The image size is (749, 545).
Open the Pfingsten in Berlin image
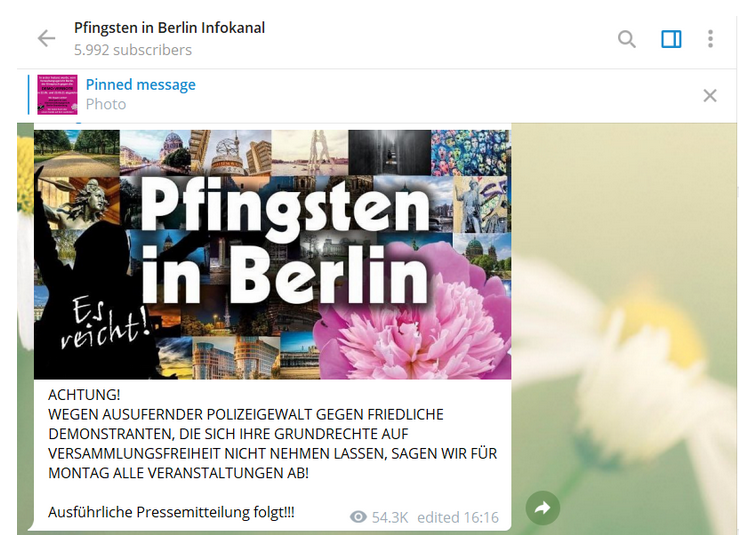272,255
